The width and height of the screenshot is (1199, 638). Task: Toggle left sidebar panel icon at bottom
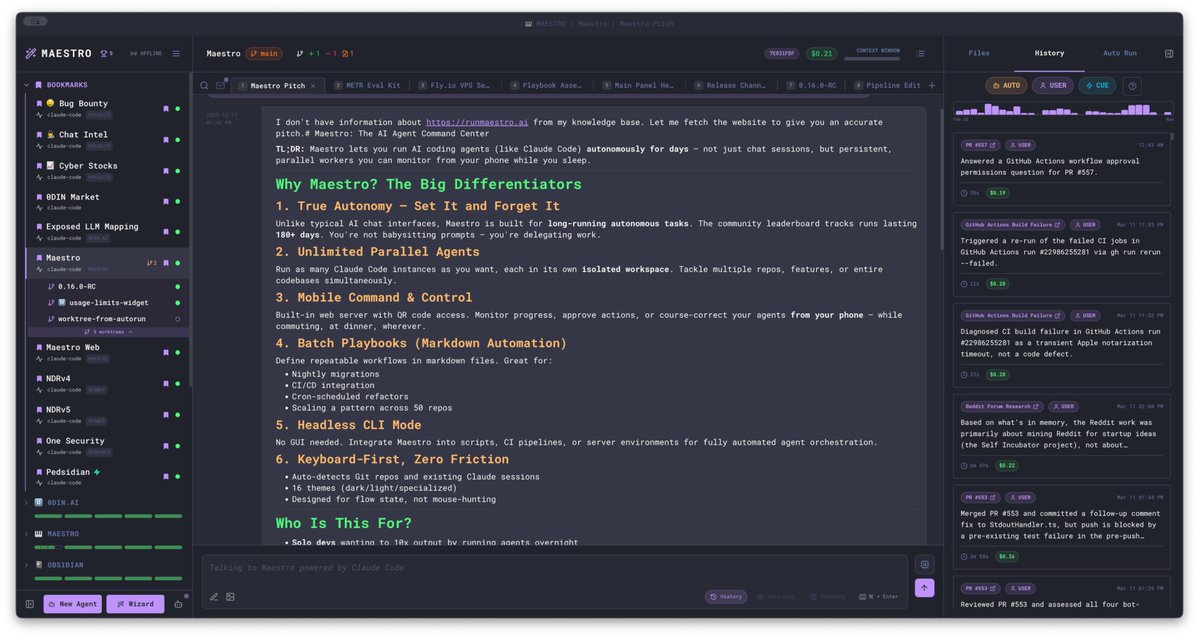(30, 604)
